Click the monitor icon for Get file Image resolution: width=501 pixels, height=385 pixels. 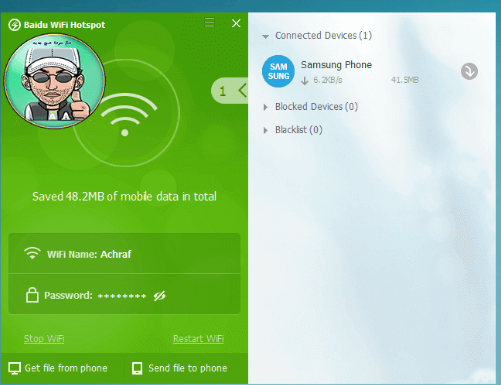point(15,368)
